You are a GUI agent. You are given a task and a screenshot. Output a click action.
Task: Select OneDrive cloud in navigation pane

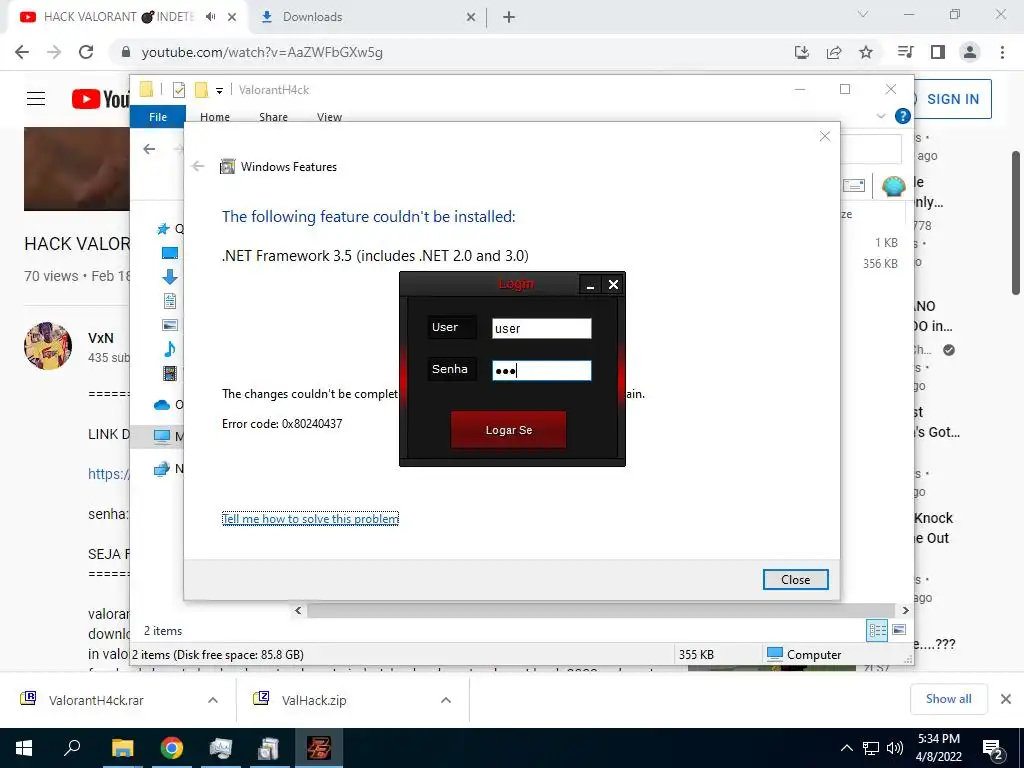click(x=162, y=405)
